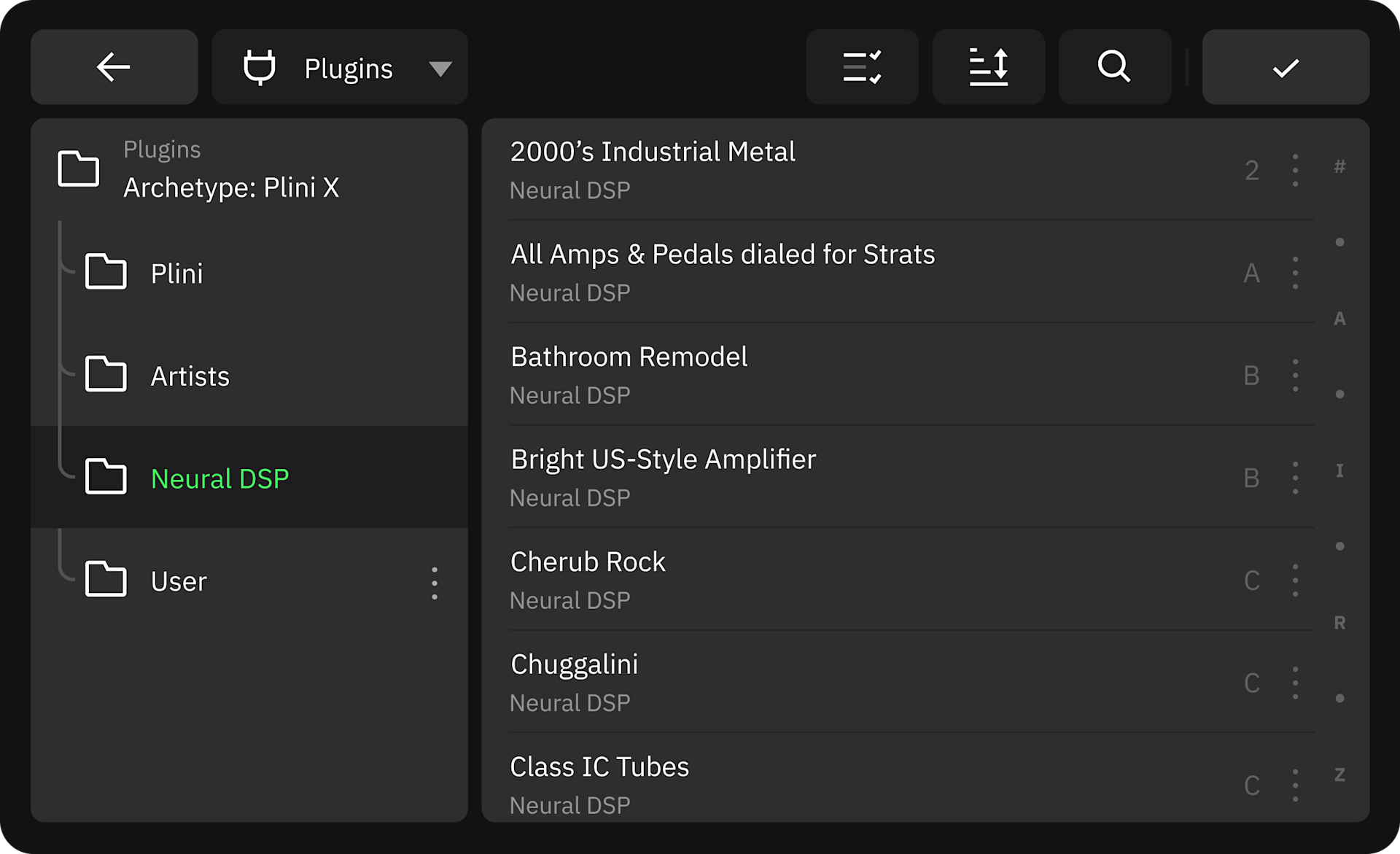Image resolution: width=1400 pixels, height=854 pixels.
Task: Jump to letter Z in index
Action: point(1339,775)
